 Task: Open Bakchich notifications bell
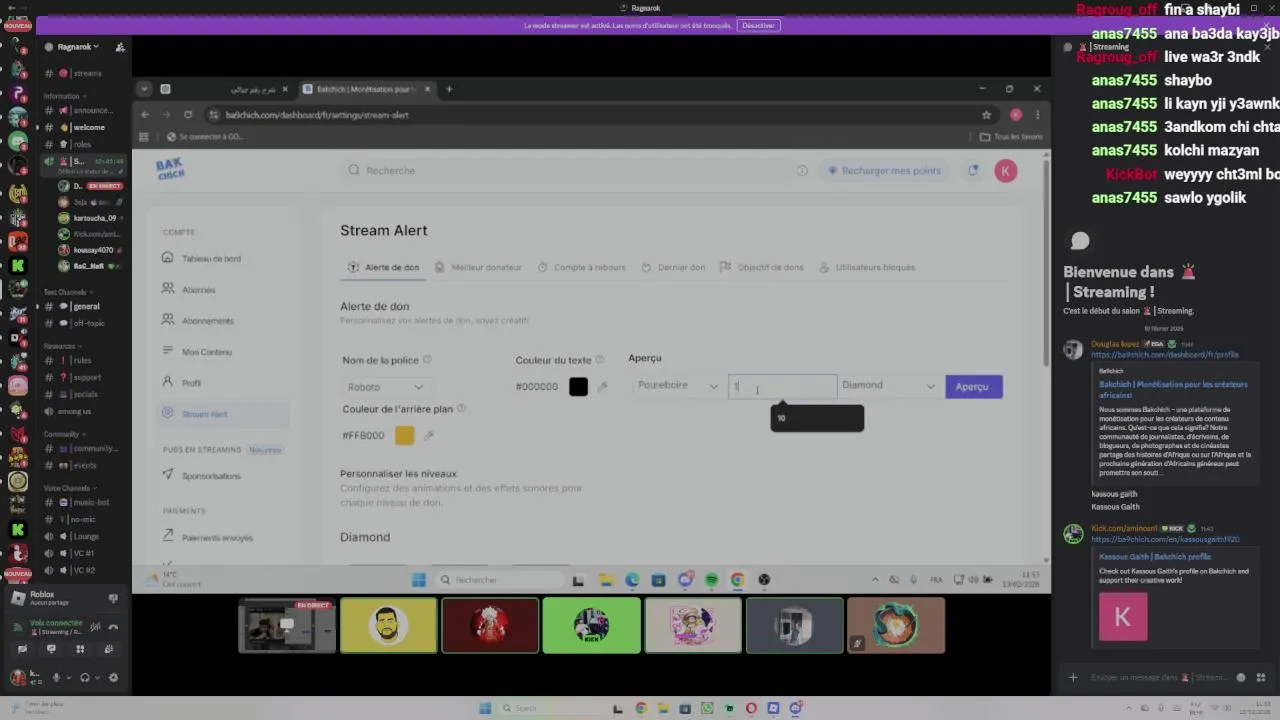972,171
